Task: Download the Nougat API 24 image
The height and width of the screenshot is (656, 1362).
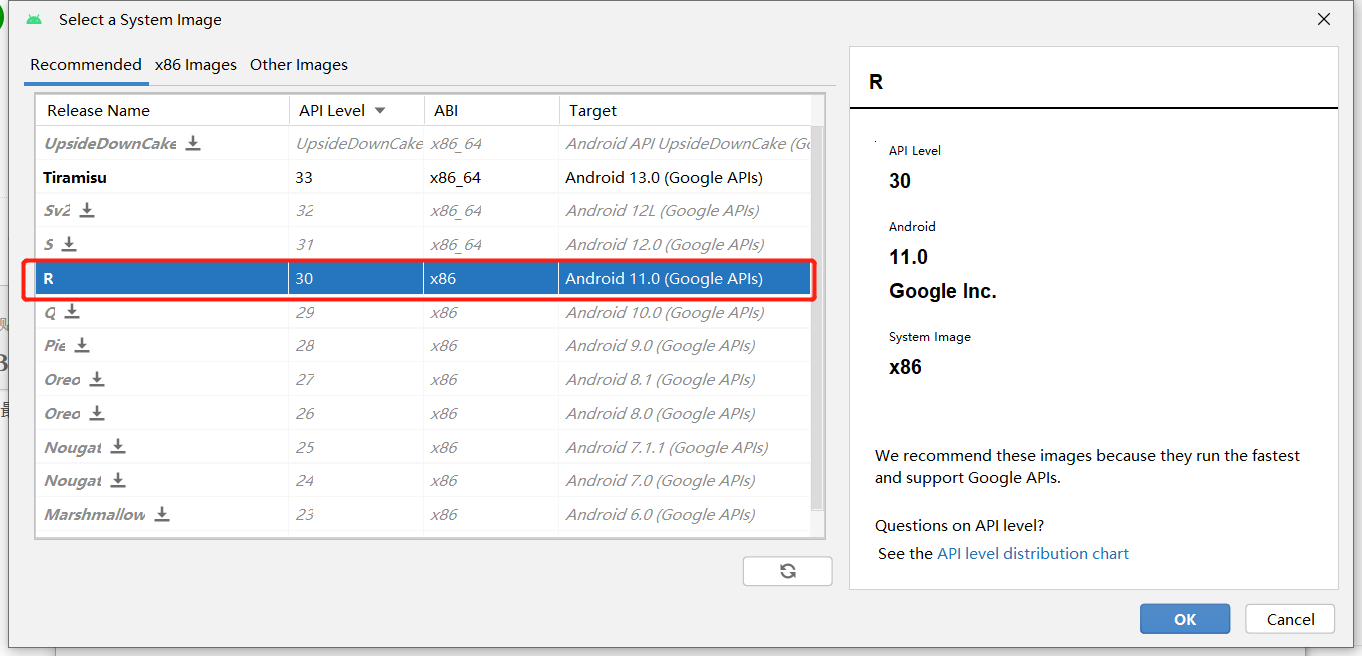Action: [118, 480]
